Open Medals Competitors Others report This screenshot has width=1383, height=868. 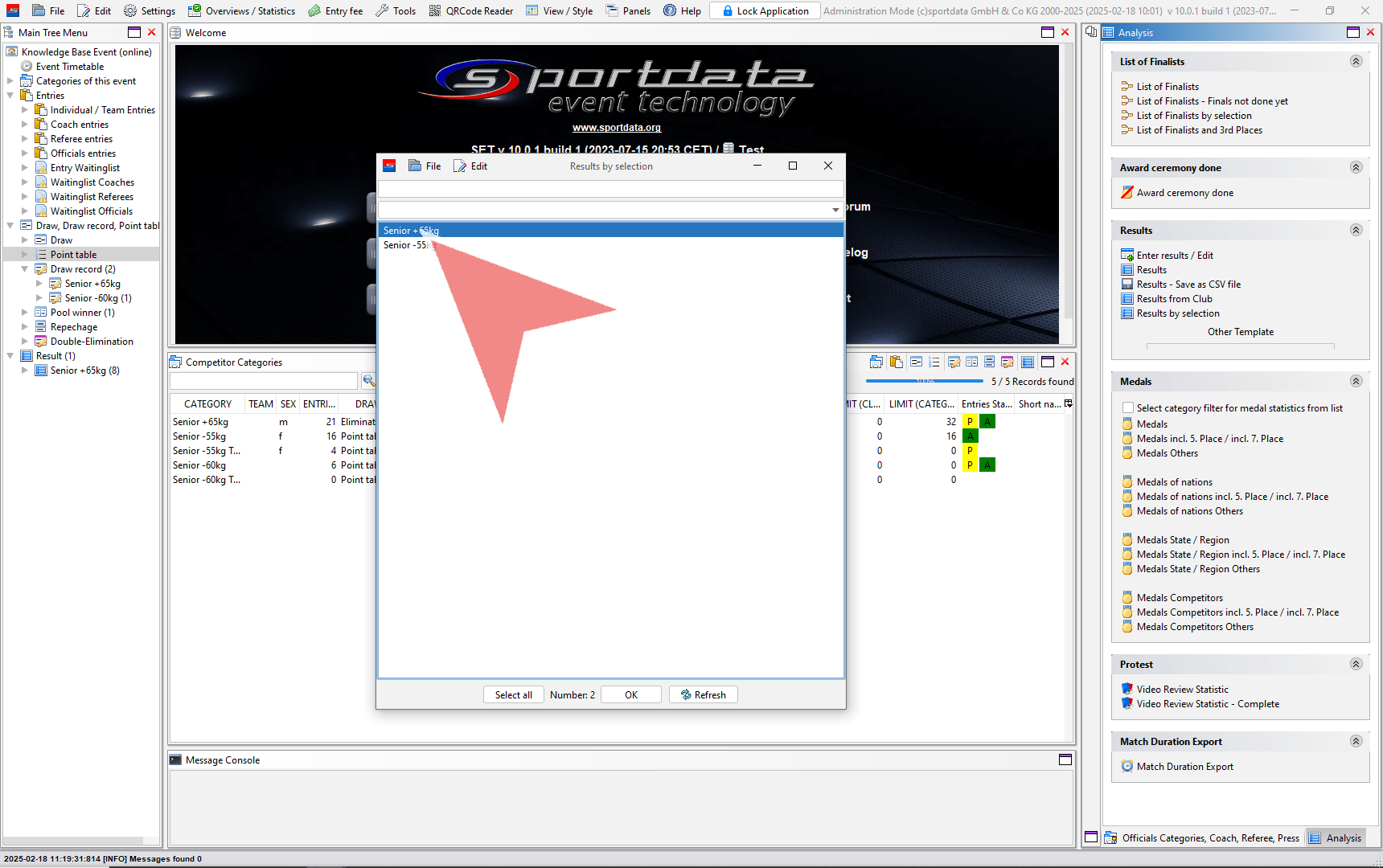pyautogui.click(x=1195, y=627)
